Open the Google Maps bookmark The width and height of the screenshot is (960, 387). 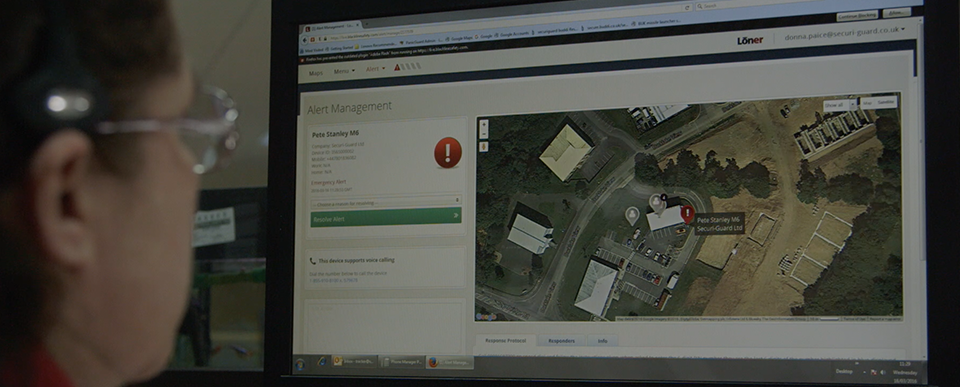(x=459, y=38)
